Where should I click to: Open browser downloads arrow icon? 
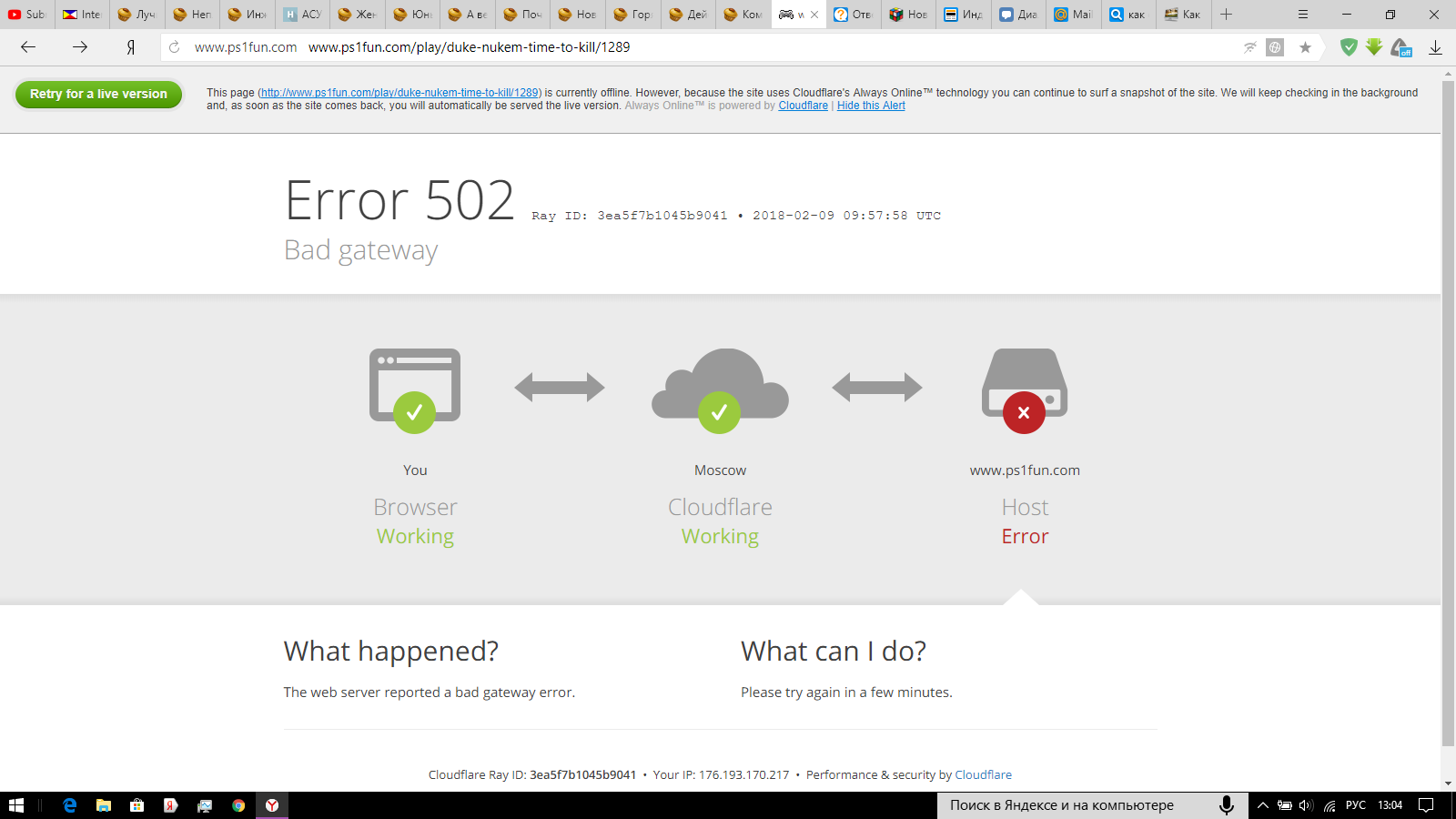click(x=1435, y=47)
